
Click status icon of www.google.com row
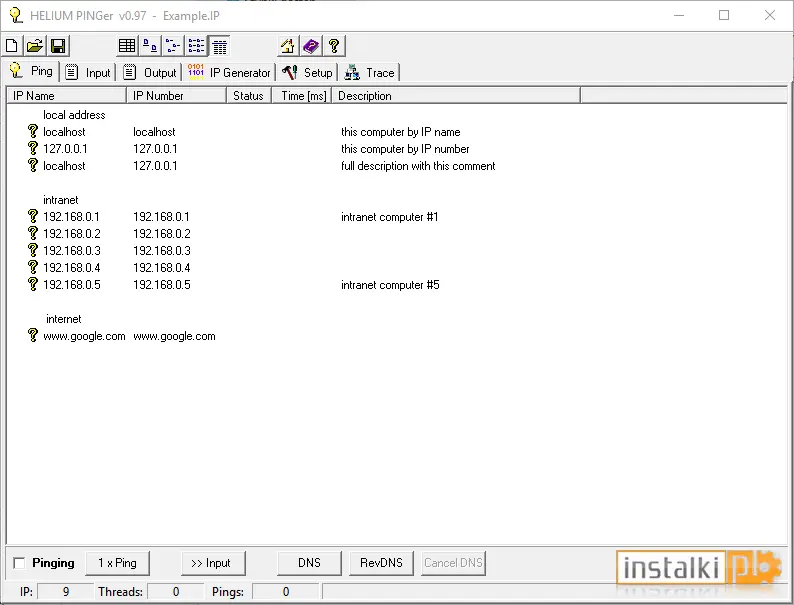(x=33, y=336)
